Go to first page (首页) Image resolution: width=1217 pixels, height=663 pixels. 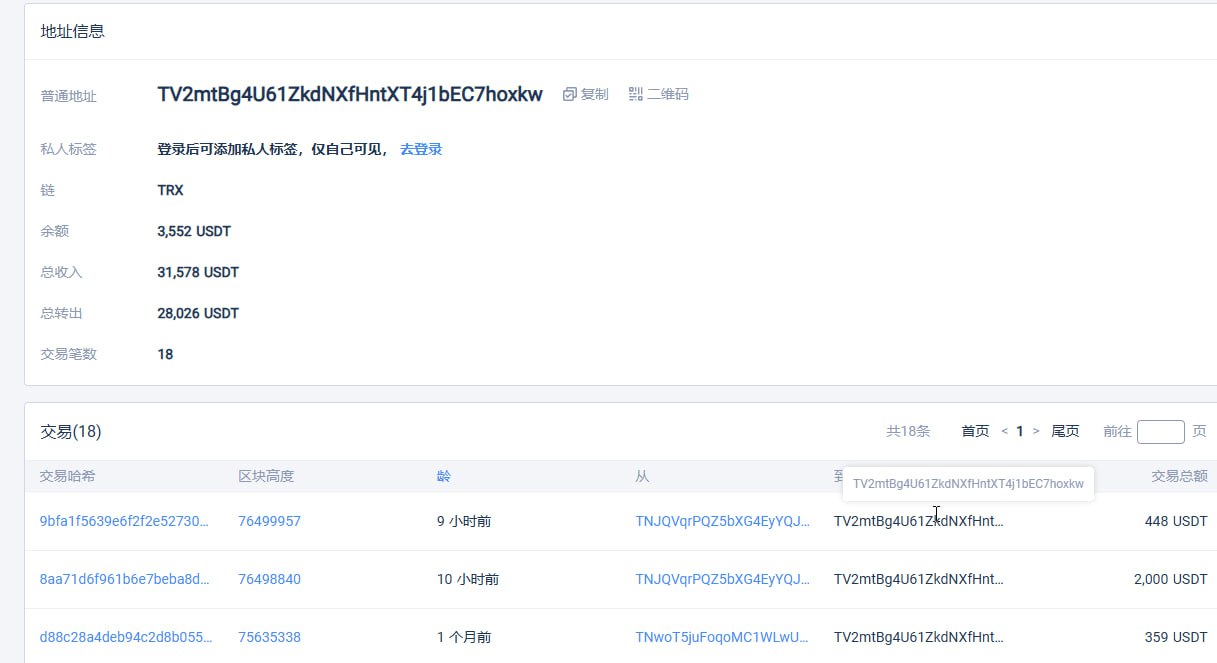pyautogui.click(x=975, y=431)
